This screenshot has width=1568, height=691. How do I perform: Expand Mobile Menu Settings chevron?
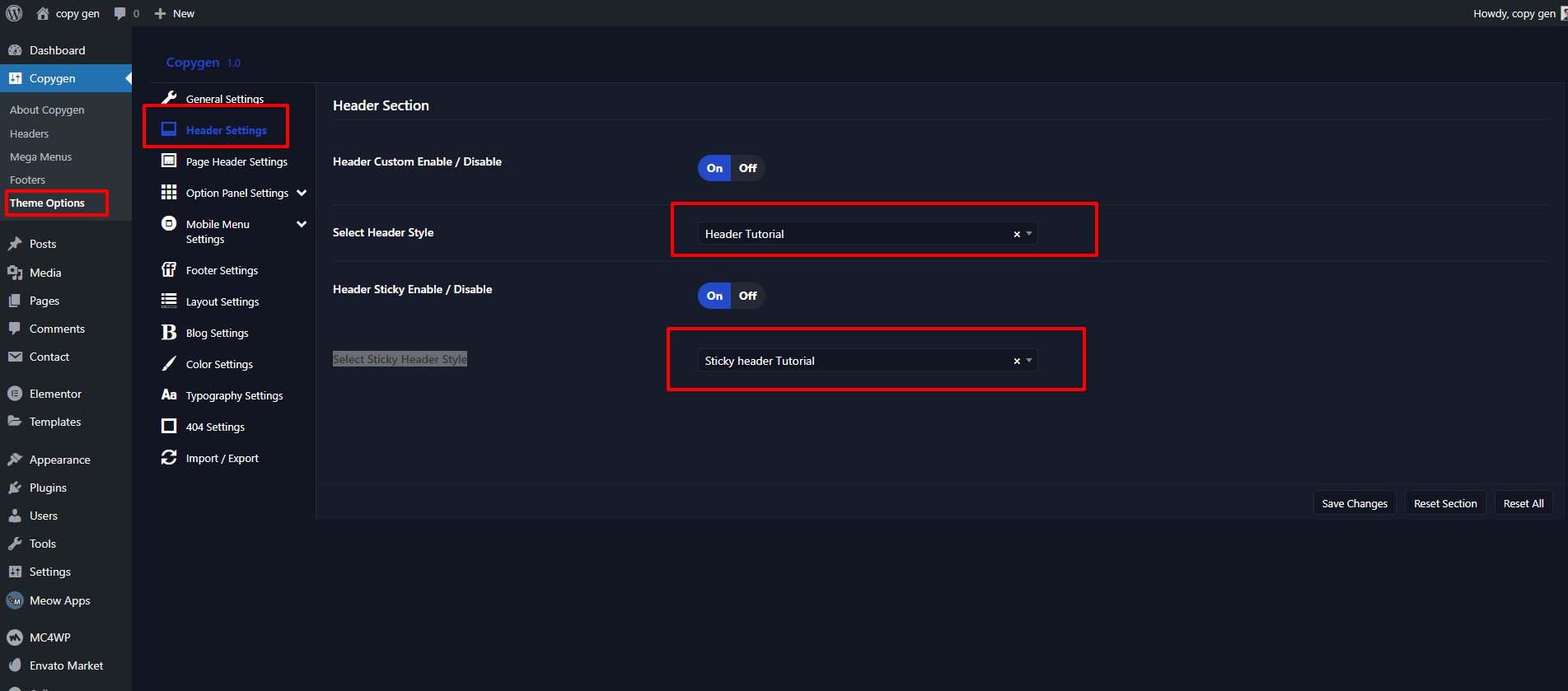tap(302, 224)
